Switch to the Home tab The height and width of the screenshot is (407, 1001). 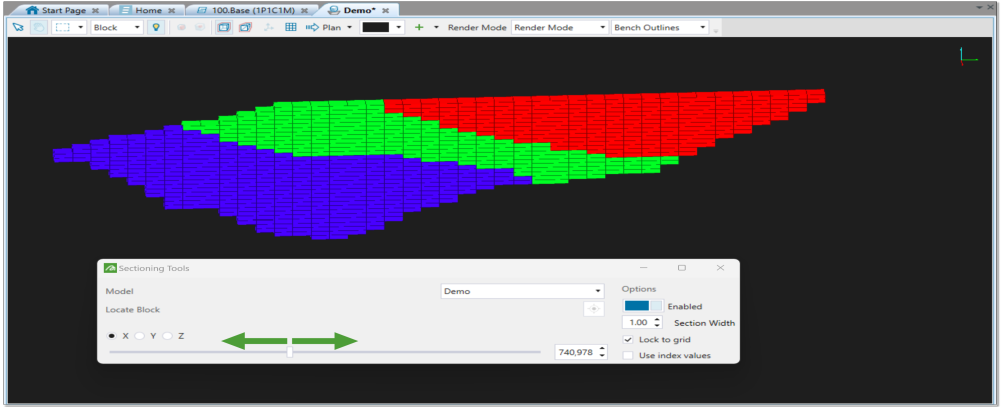[148, 11]
